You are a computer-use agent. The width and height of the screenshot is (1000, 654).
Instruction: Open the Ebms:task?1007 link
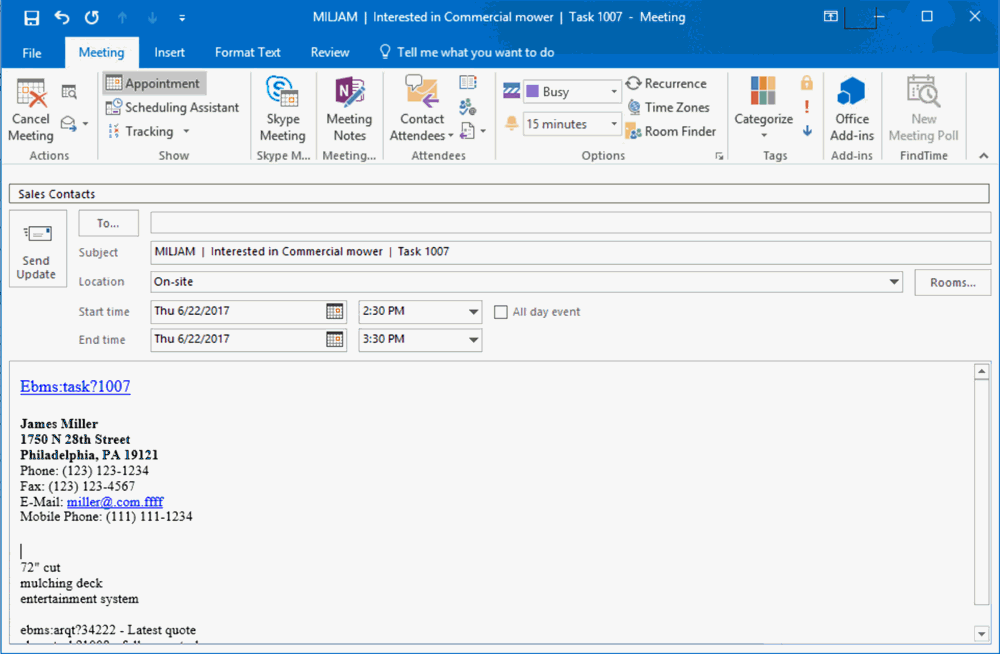click(75, 386)
